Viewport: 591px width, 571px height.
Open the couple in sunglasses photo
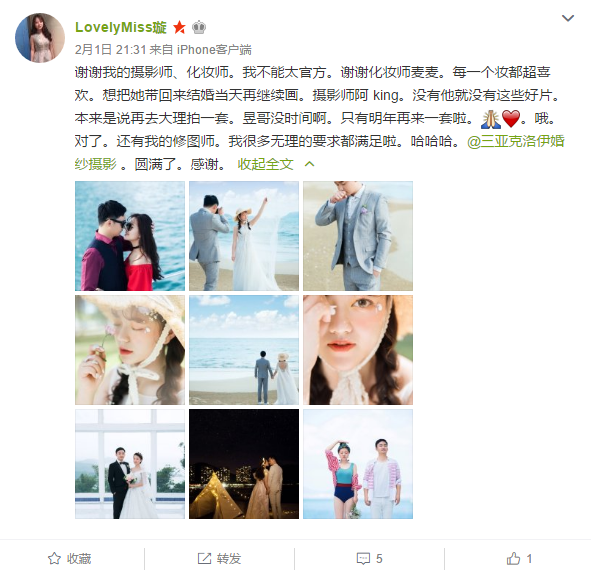pyautogui.click(x=130, y=236)
